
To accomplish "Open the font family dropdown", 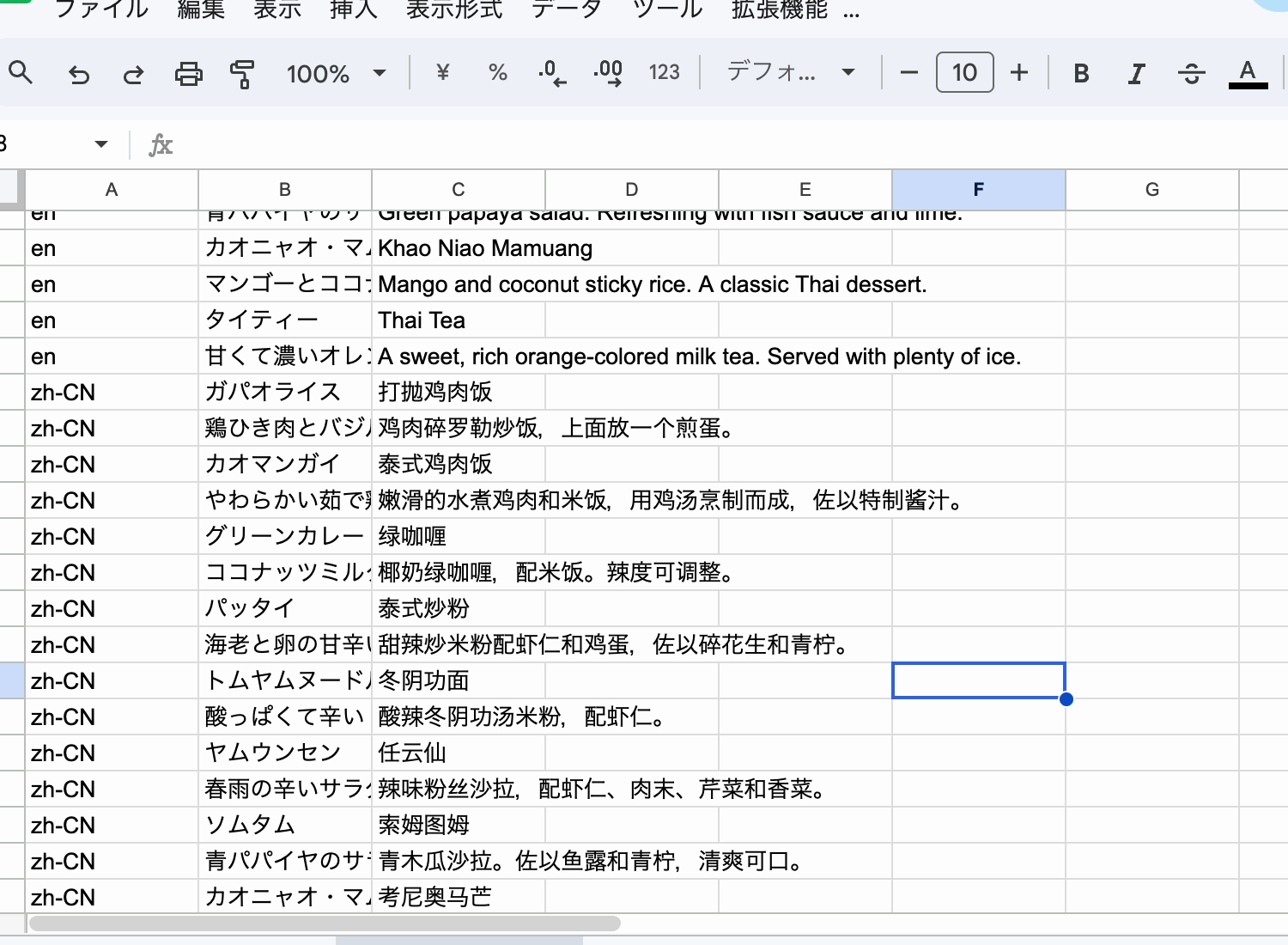I will pyautogui.click(x=791, y=72).
